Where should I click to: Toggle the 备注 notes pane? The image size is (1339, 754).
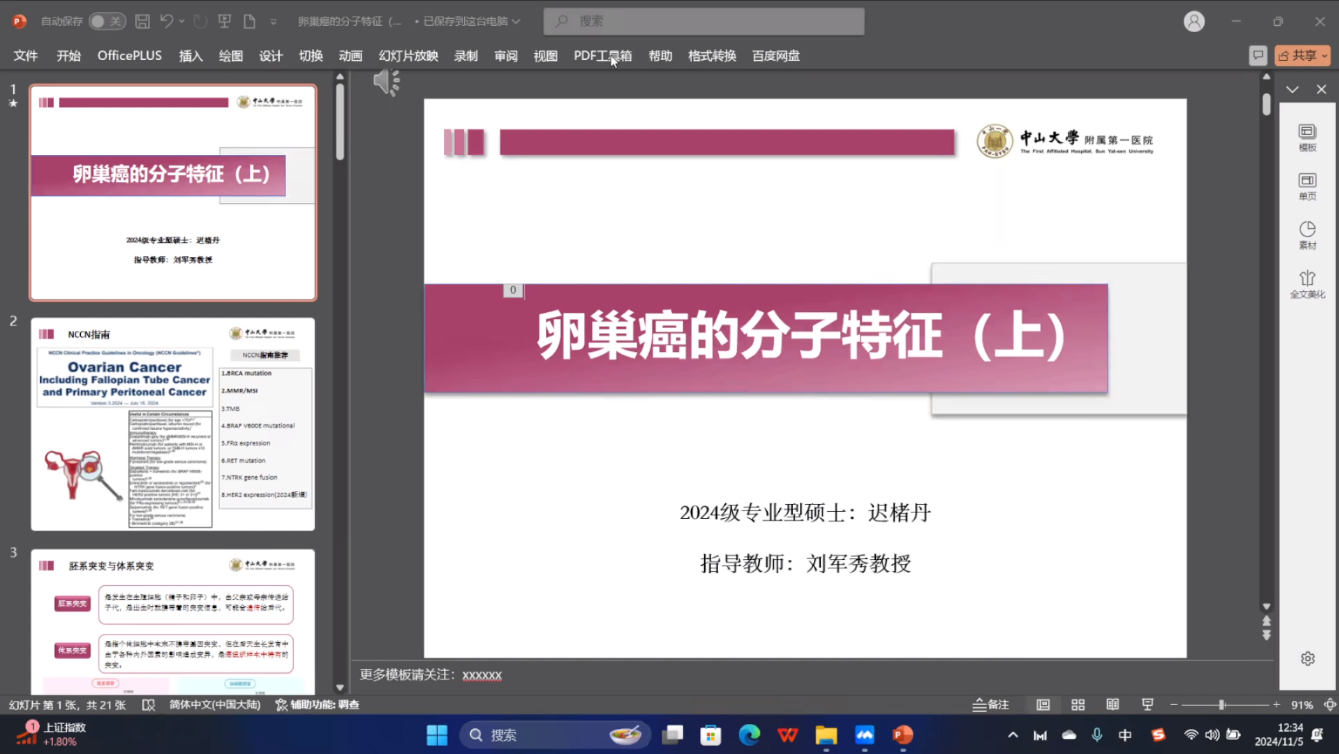click(991, 705)
